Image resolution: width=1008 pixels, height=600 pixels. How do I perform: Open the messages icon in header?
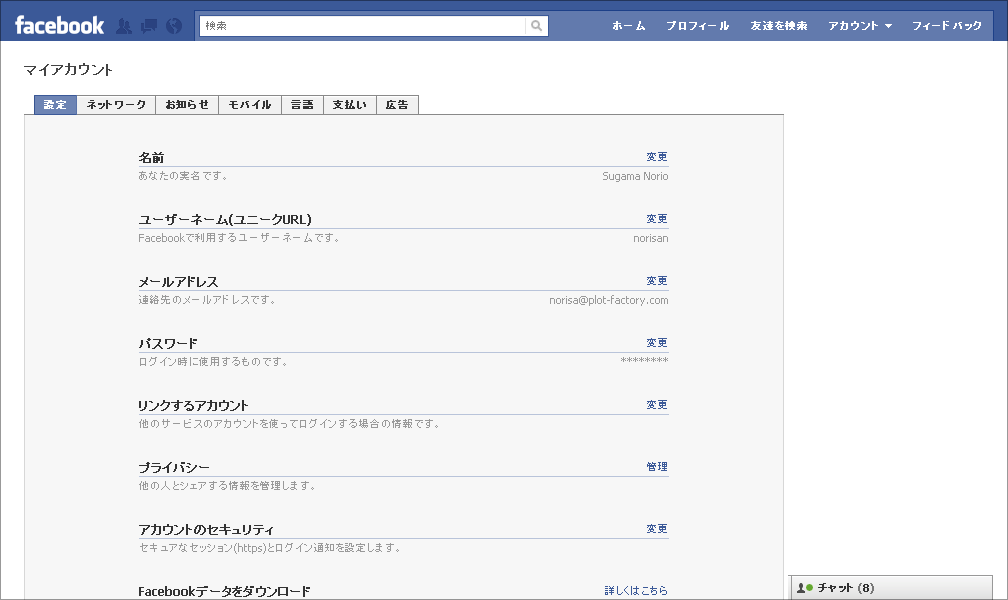coord(149,26)
